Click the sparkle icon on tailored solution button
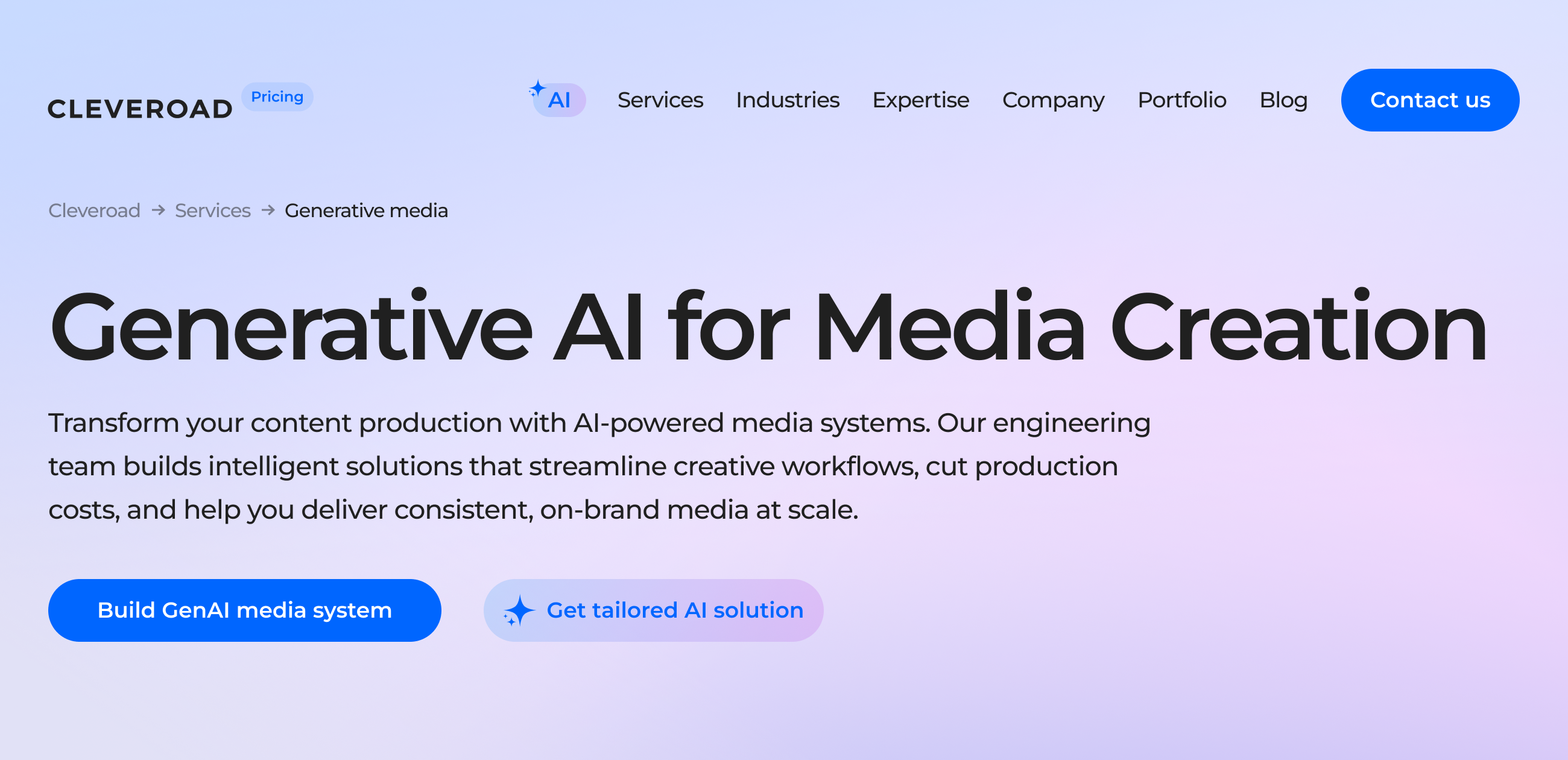Screen dimensions: 1568x760 [x=519, y=611]
